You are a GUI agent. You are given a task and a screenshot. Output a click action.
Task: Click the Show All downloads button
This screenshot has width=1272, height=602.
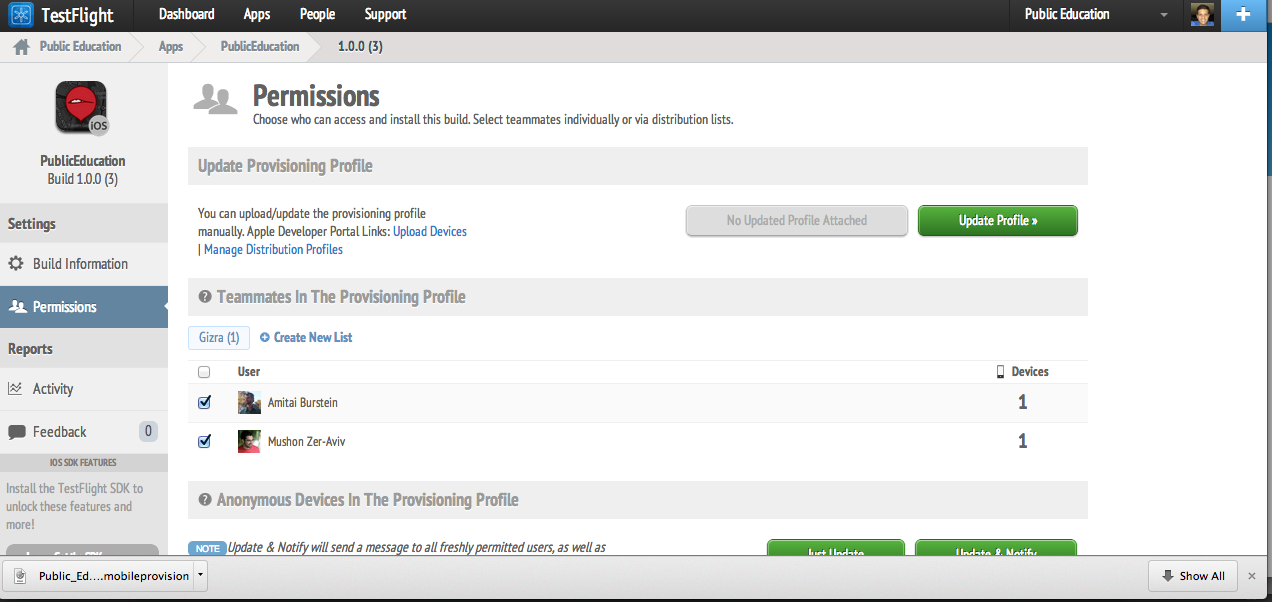coord(1194,576)
